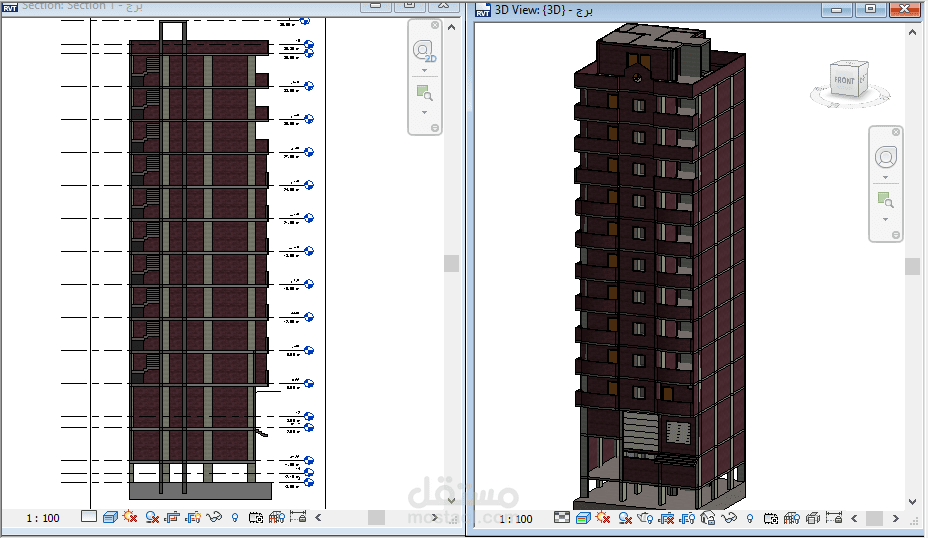Open Temporary View Properties in Section view
Viewport: 928px width, 538px height.
(256, 518)
